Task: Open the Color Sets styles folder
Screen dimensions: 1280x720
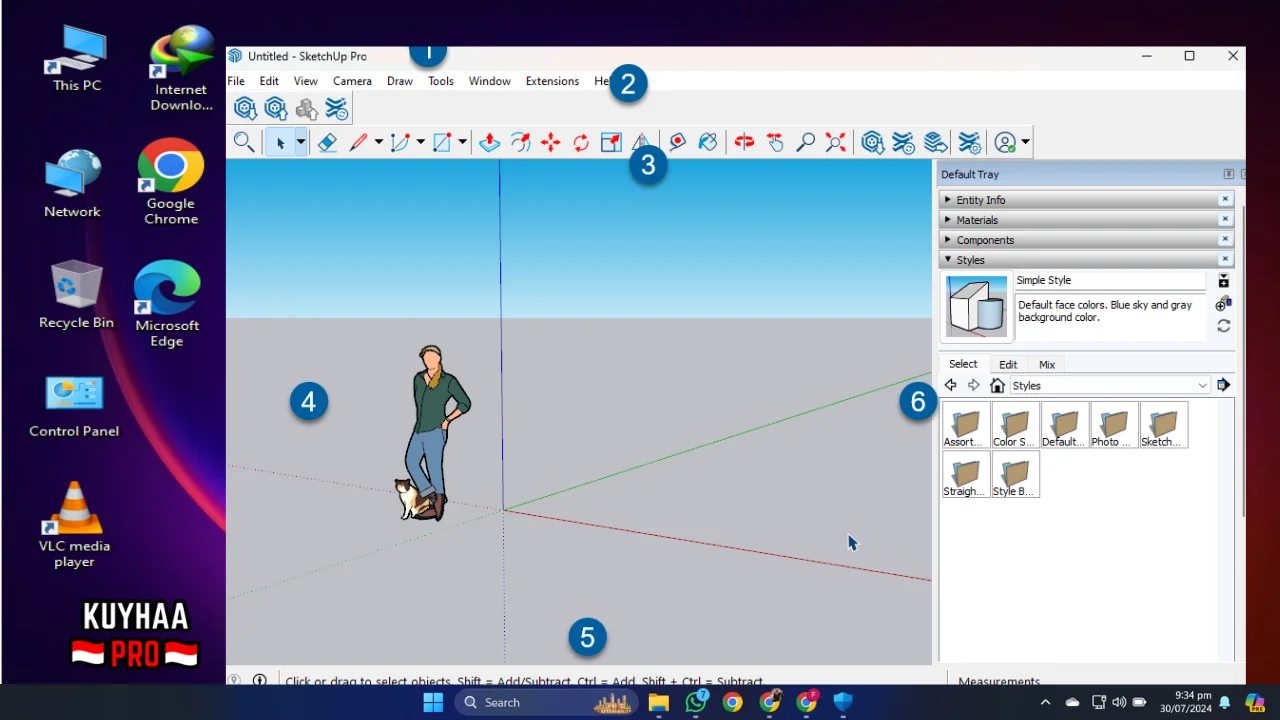Action: pos(1015,426)
